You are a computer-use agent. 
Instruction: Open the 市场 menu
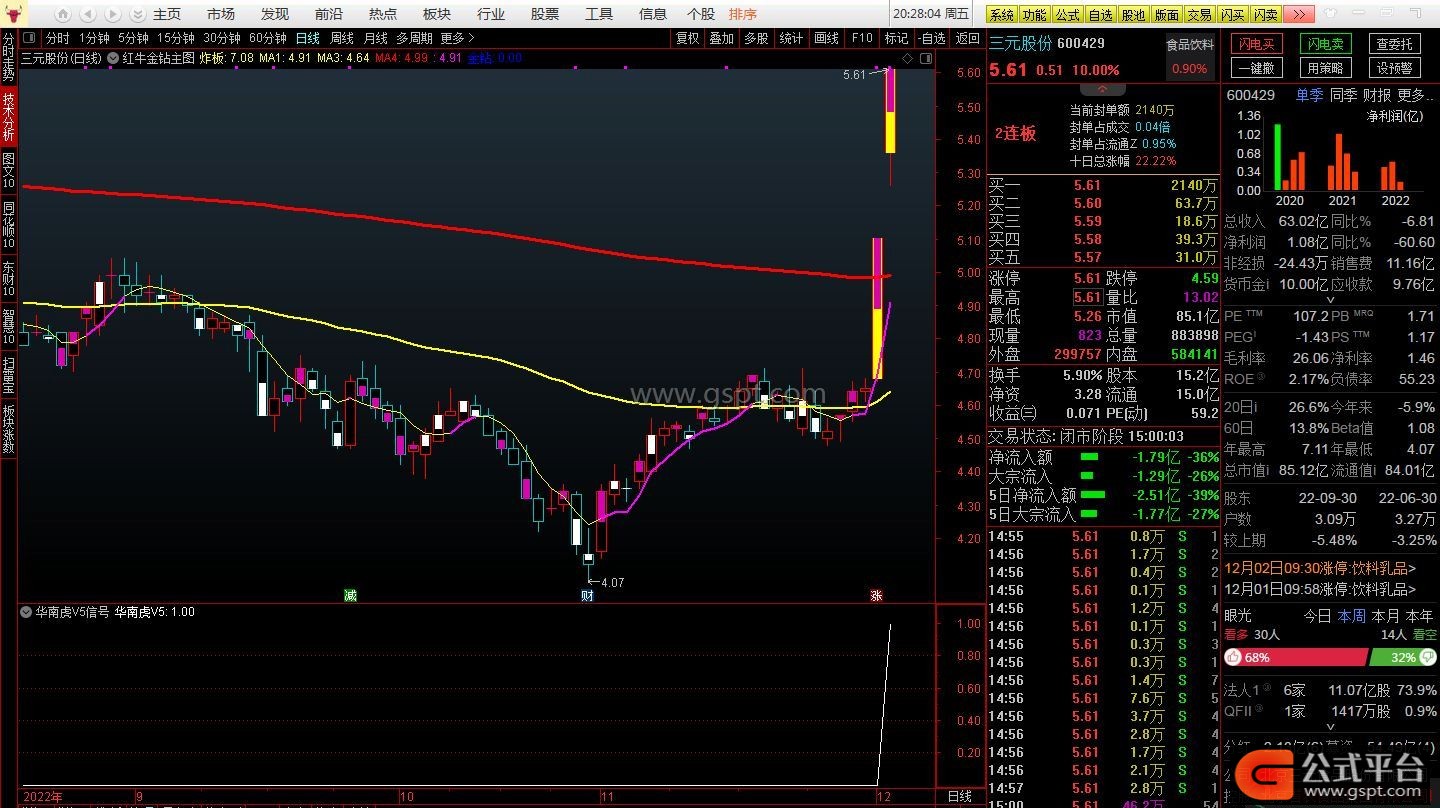click(x=221, y=14)
